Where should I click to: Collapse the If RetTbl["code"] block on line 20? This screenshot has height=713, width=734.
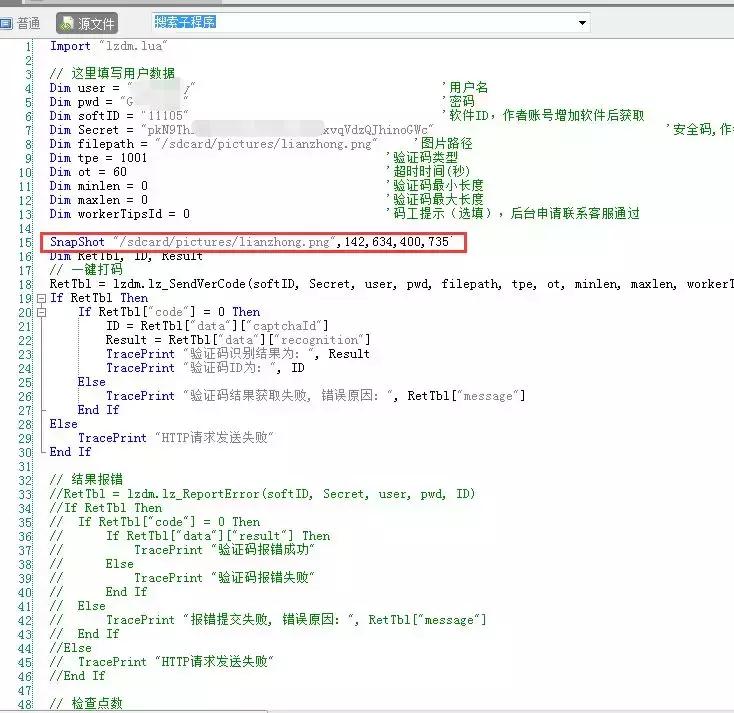(41, 312)
